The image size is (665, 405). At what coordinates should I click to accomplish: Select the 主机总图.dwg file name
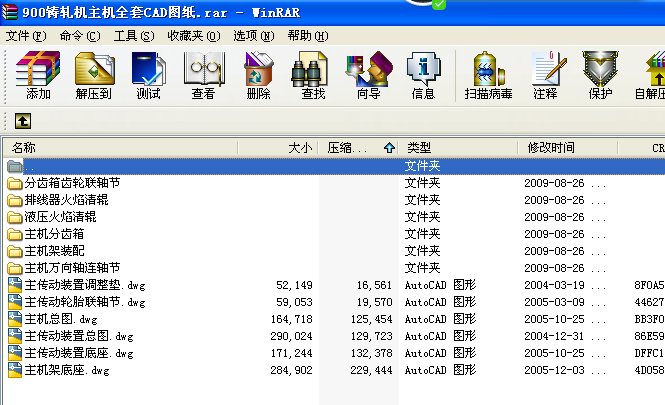click(61, 319)
